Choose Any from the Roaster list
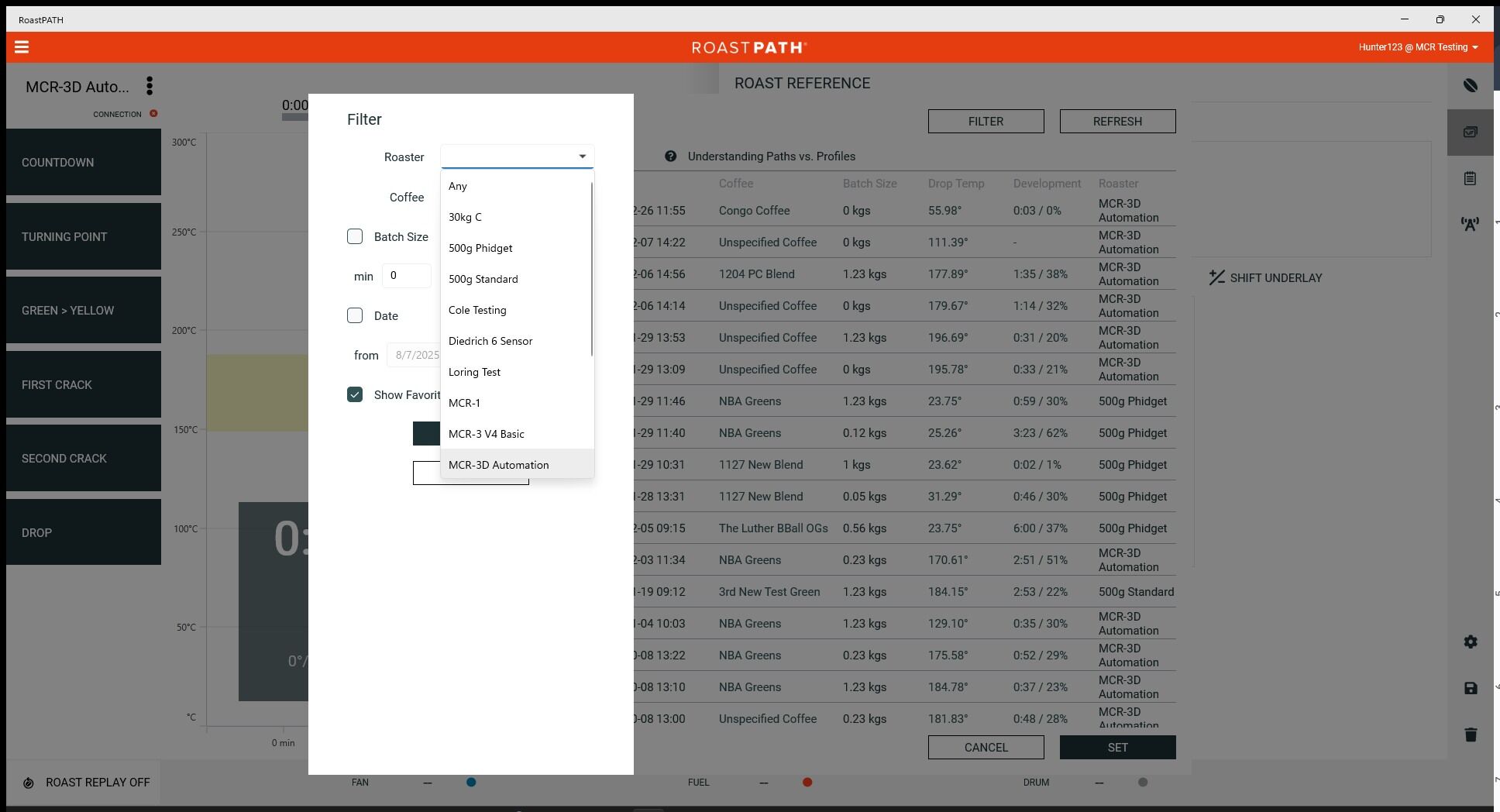 coord(517,186)
